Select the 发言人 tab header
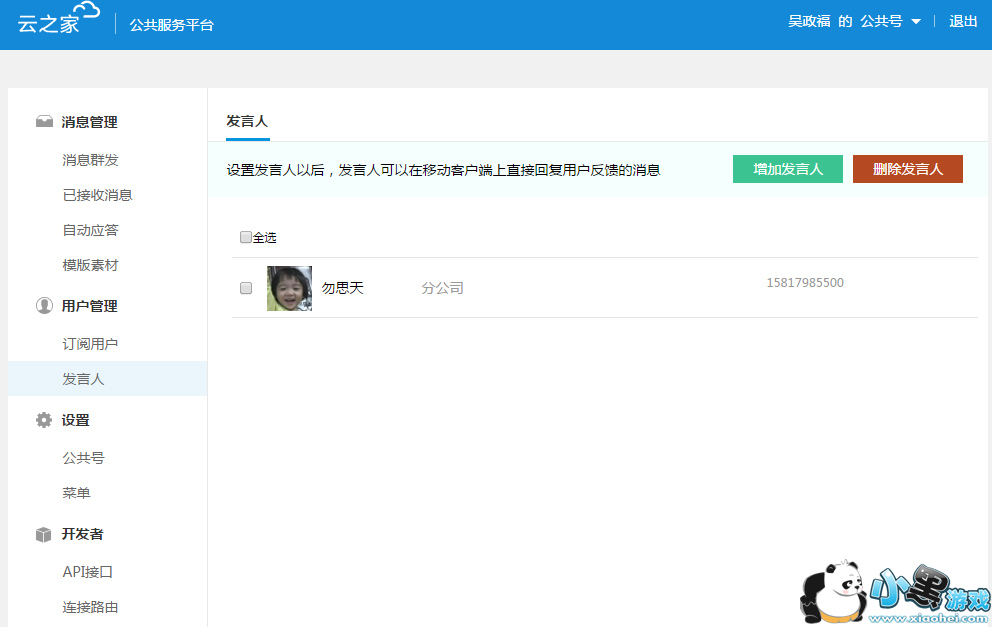Screen dimensions: 992x627 247,121
